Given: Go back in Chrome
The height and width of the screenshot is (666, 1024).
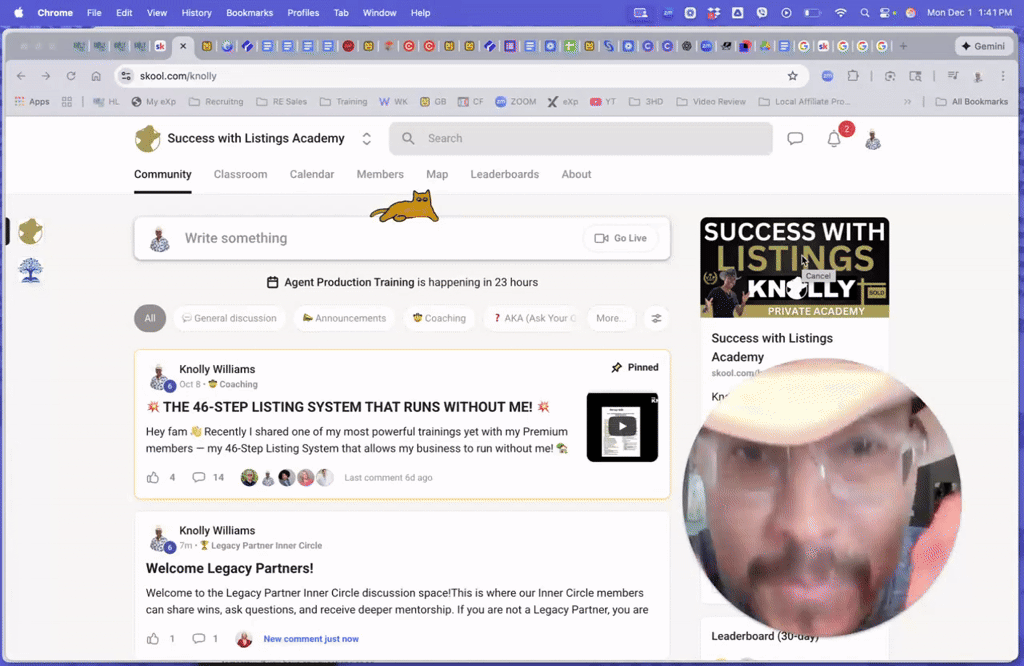Looking at the screenshot, I should [21, 76].
